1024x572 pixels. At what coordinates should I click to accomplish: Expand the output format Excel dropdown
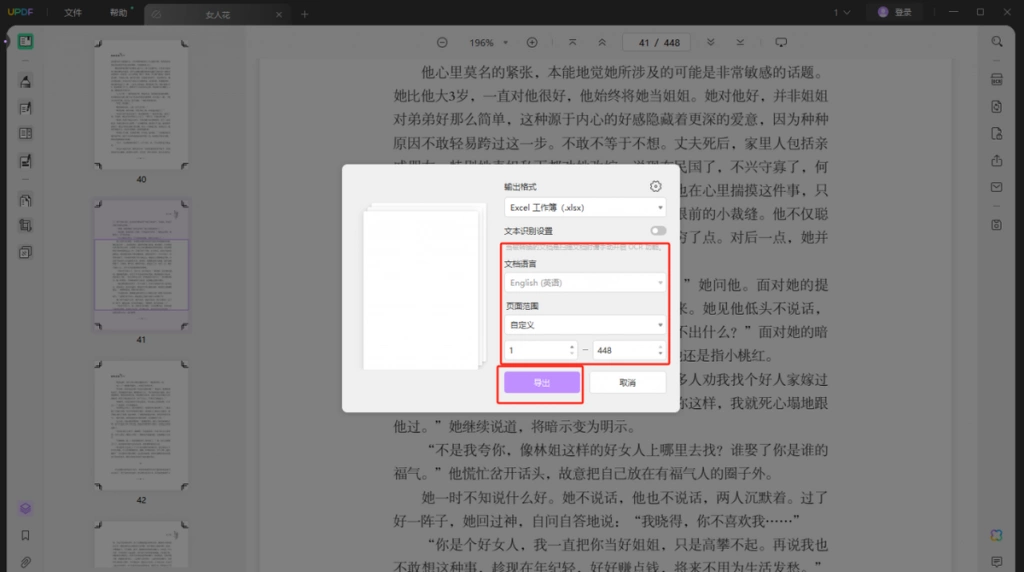[x=584, y=208]
